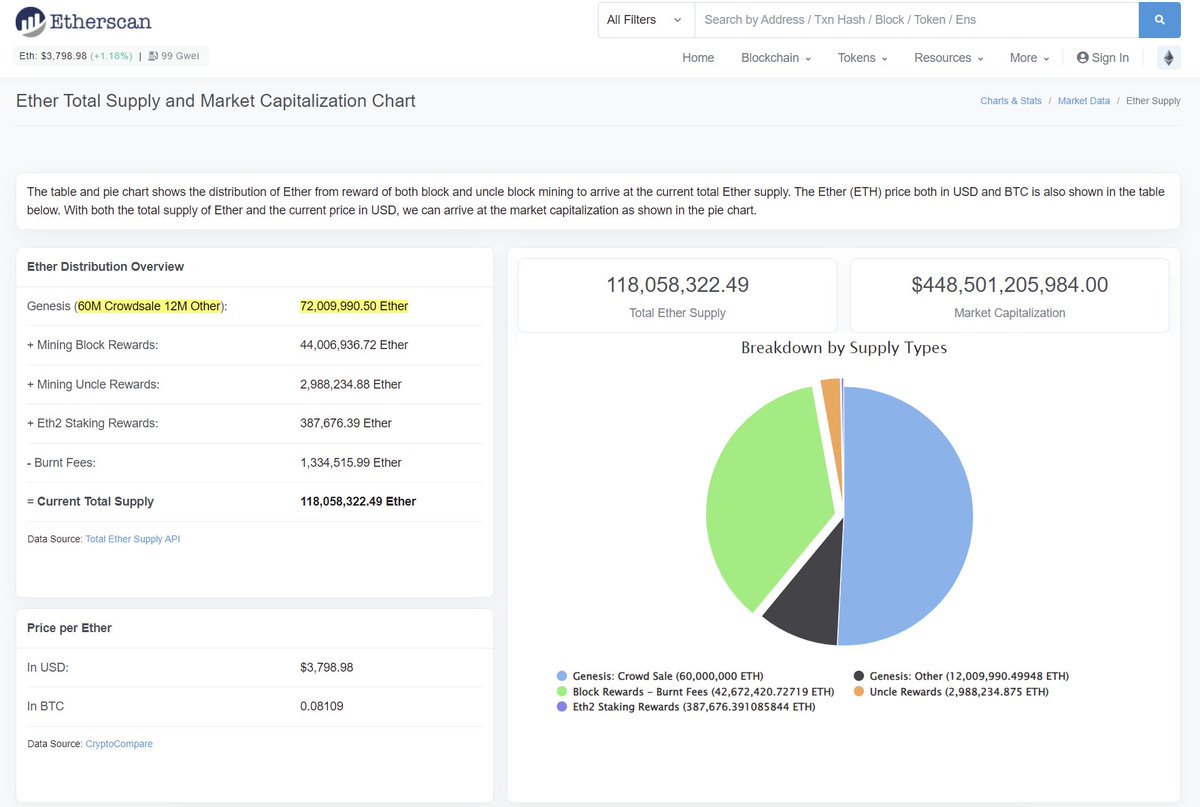Click the 1,334,515.99 Ether burnt fees value
Image resolution: width=1200 pixels, height=807 pixels.
(351, 463)
